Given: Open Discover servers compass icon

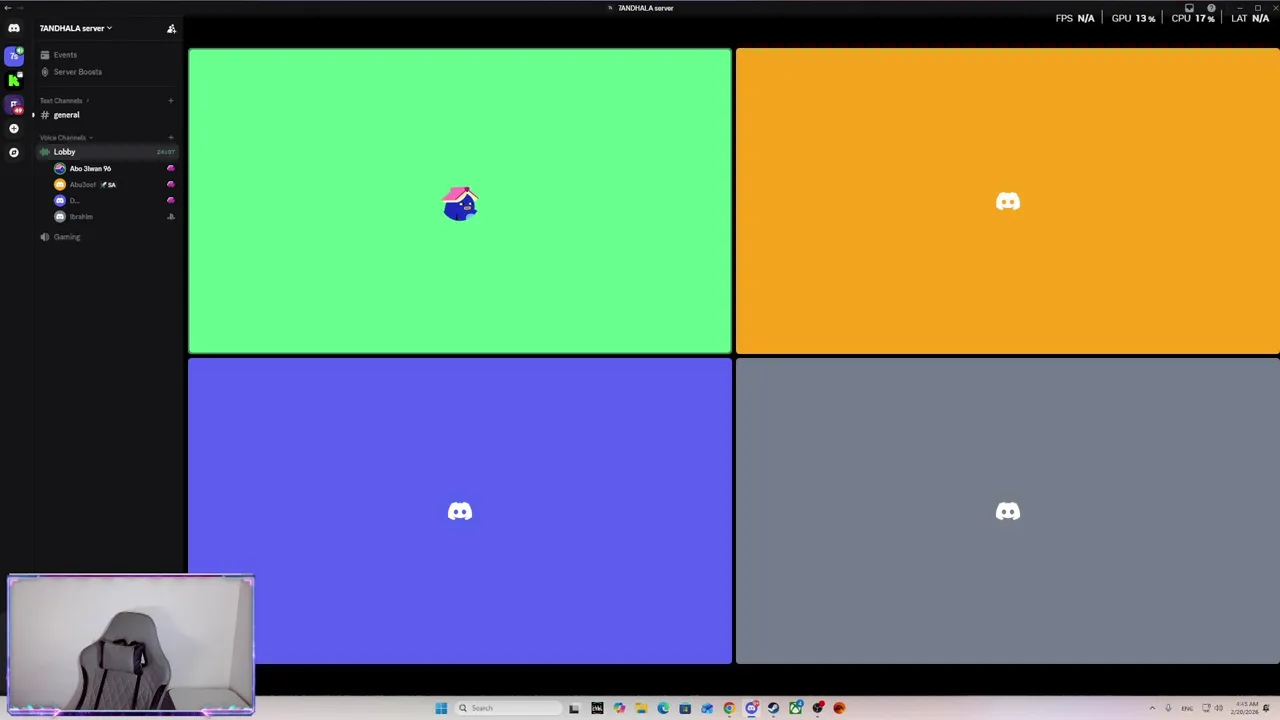Looking at the screenshot, I should [14, 152].
